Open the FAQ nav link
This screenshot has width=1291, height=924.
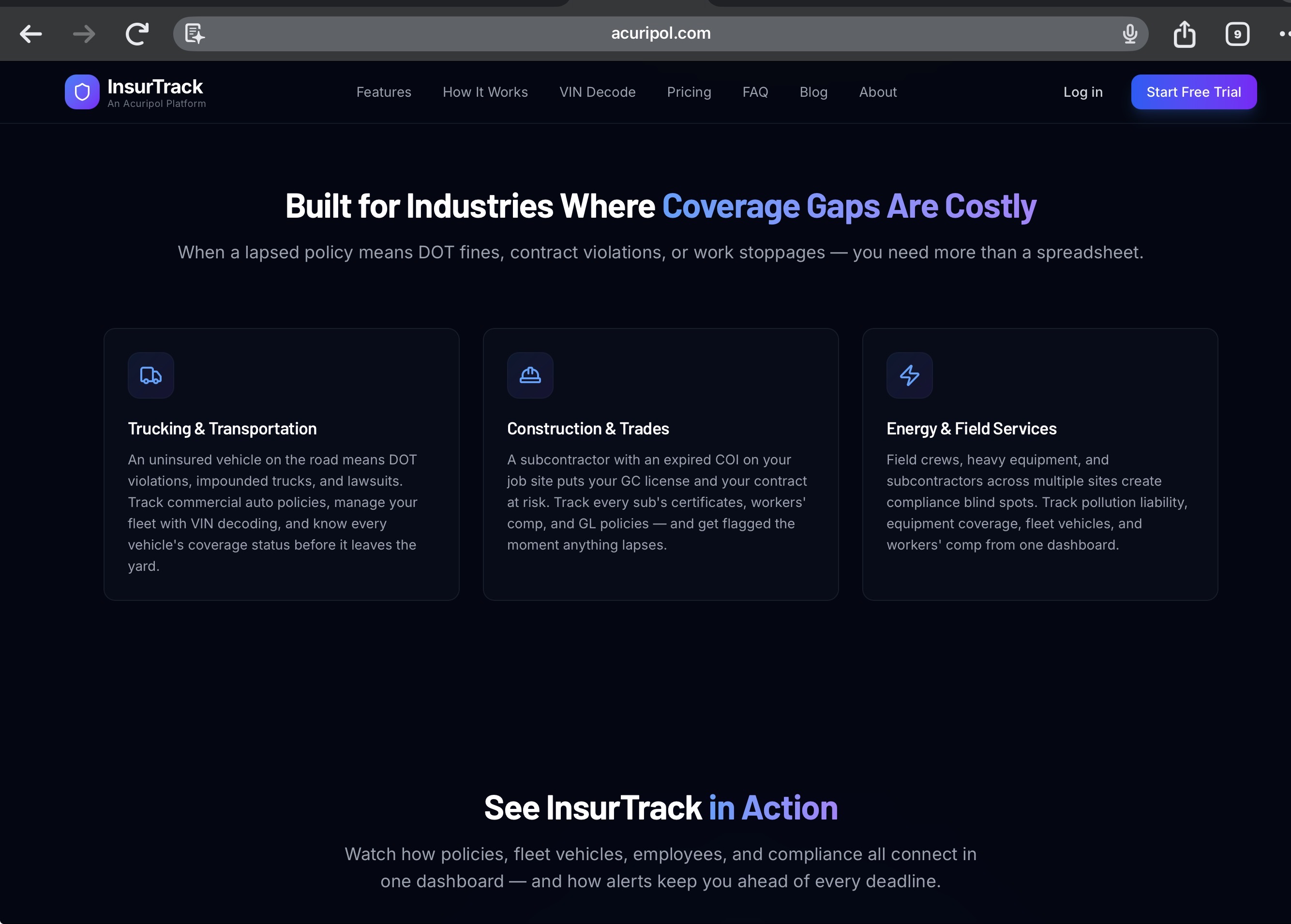[x=755, y=92]
